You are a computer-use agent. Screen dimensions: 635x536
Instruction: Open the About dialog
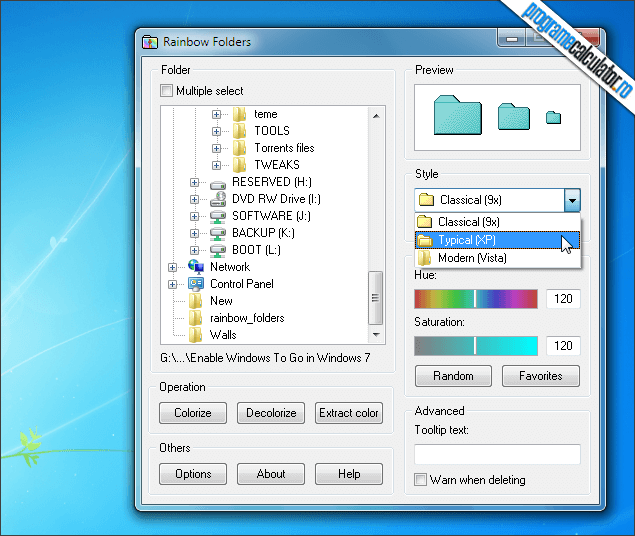tap(271, 474)
